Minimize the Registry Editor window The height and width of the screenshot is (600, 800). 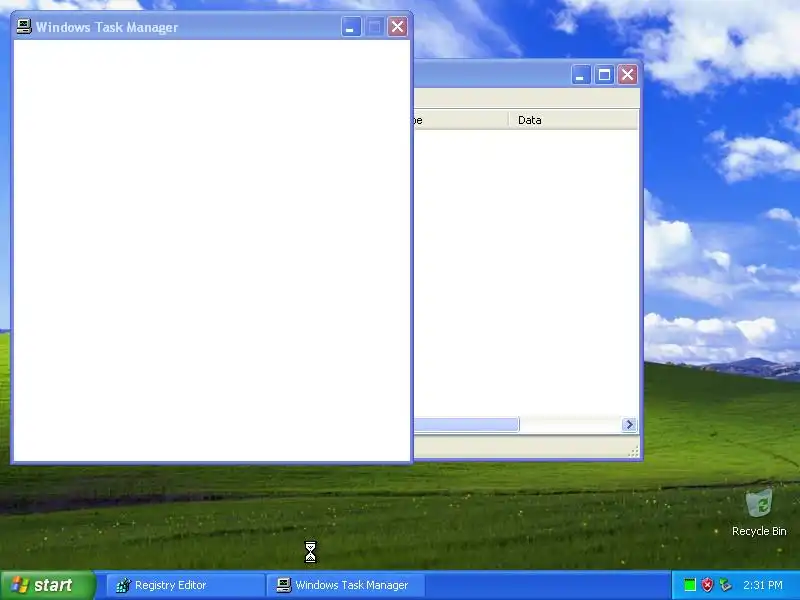tap(581, 75)
